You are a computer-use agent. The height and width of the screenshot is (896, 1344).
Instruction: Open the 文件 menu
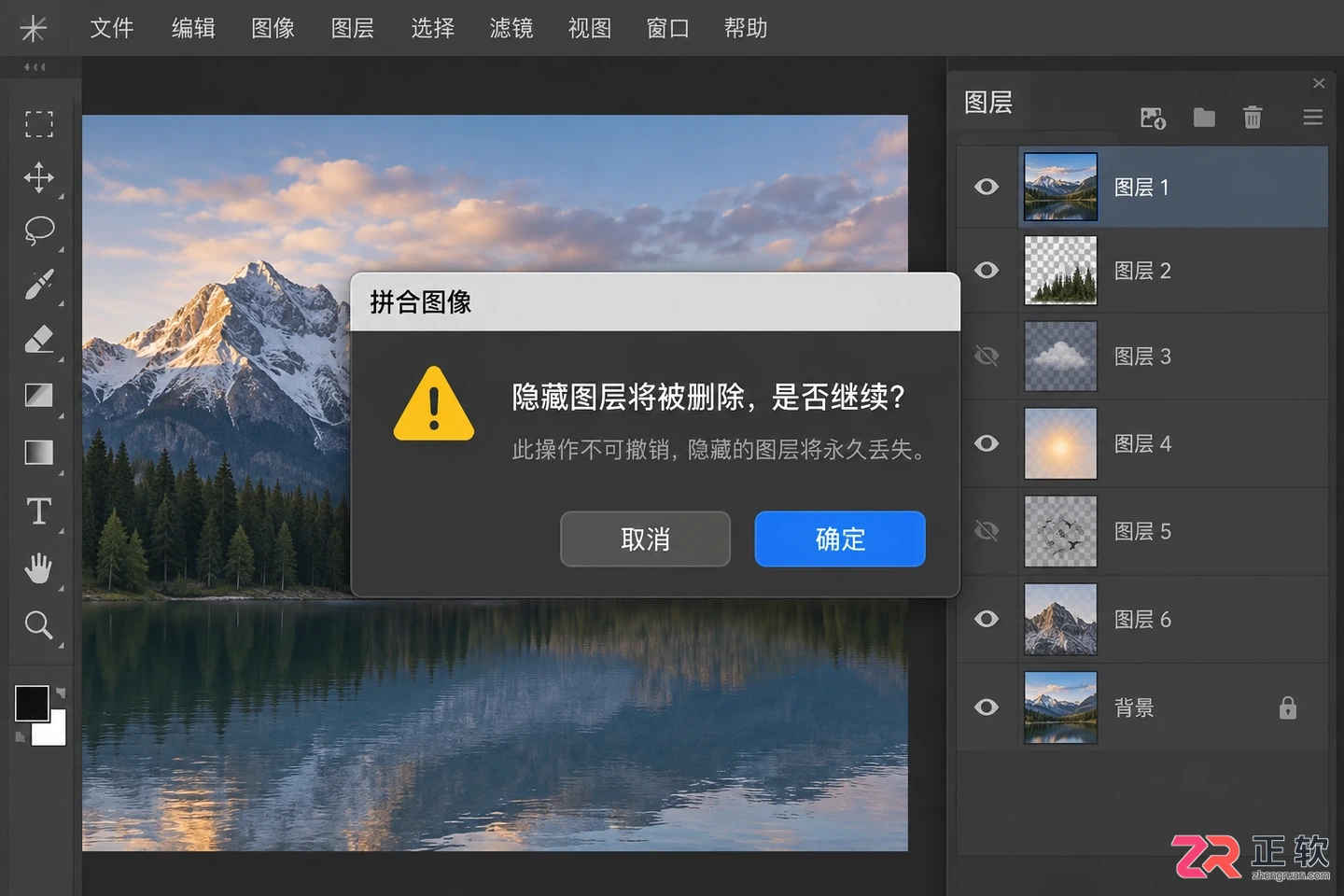pos(112,28)
